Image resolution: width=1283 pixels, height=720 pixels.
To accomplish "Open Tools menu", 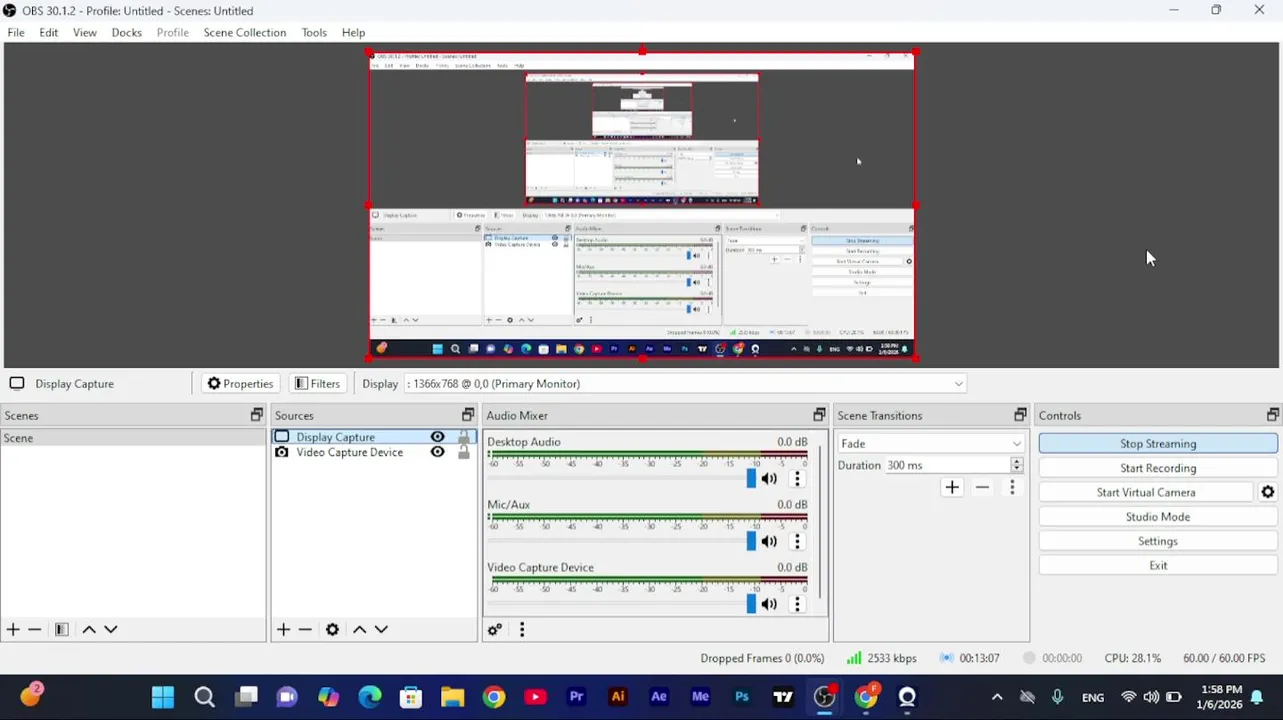I will (314, 32).
